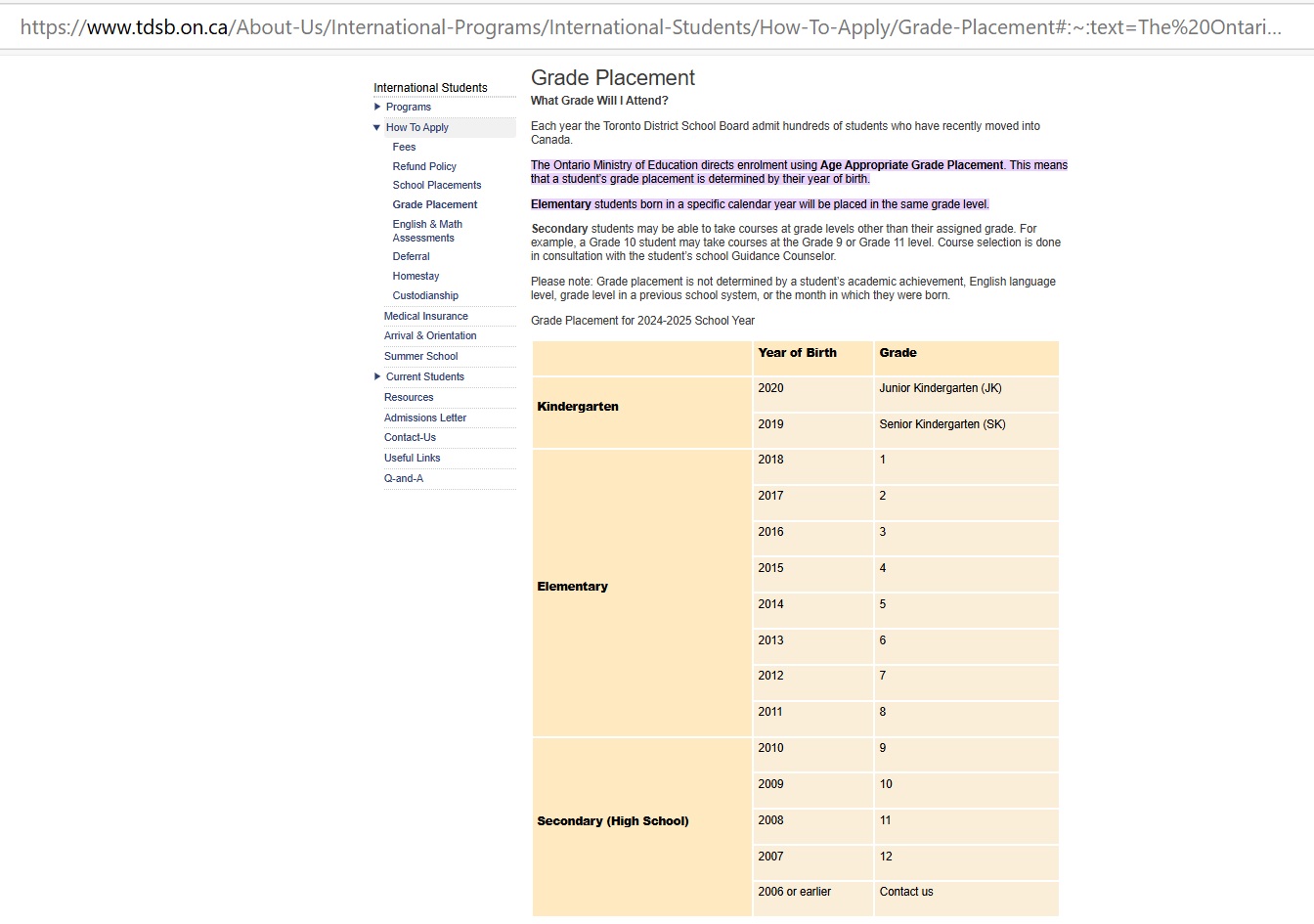This screenshot has height=924, width=1314.
Task: Open the Refund Policy link
Action: pos(424,166)
